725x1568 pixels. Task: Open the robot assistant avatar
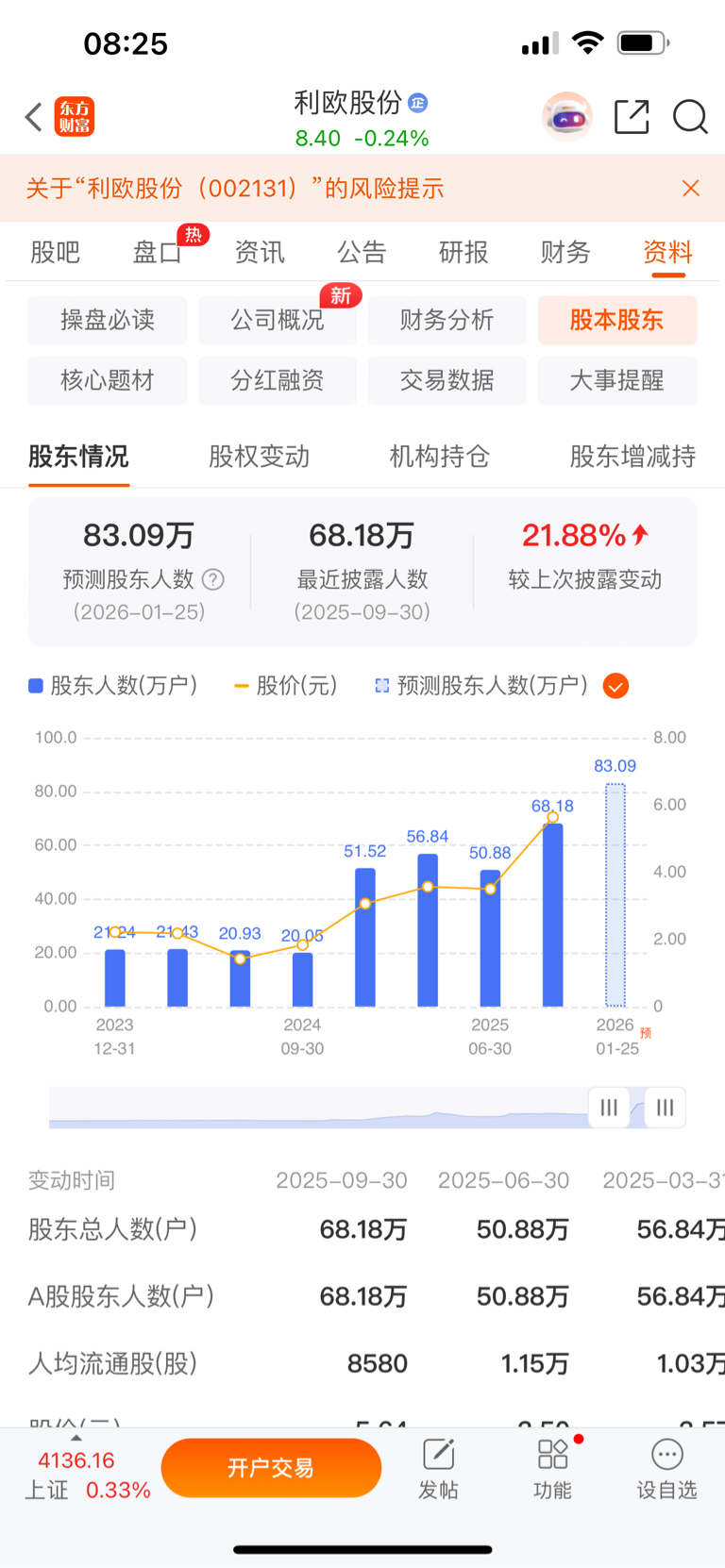tap(567, 117)
